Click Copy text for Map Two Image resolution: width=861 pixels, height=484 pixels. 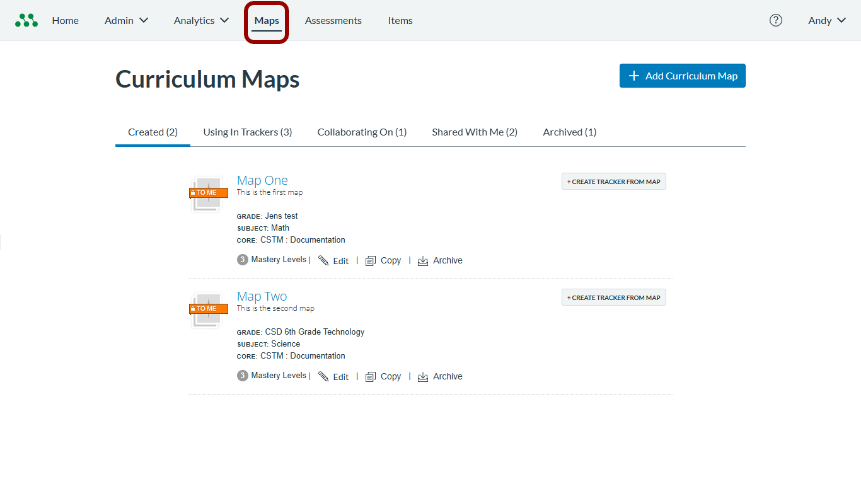tap(390, 376)
